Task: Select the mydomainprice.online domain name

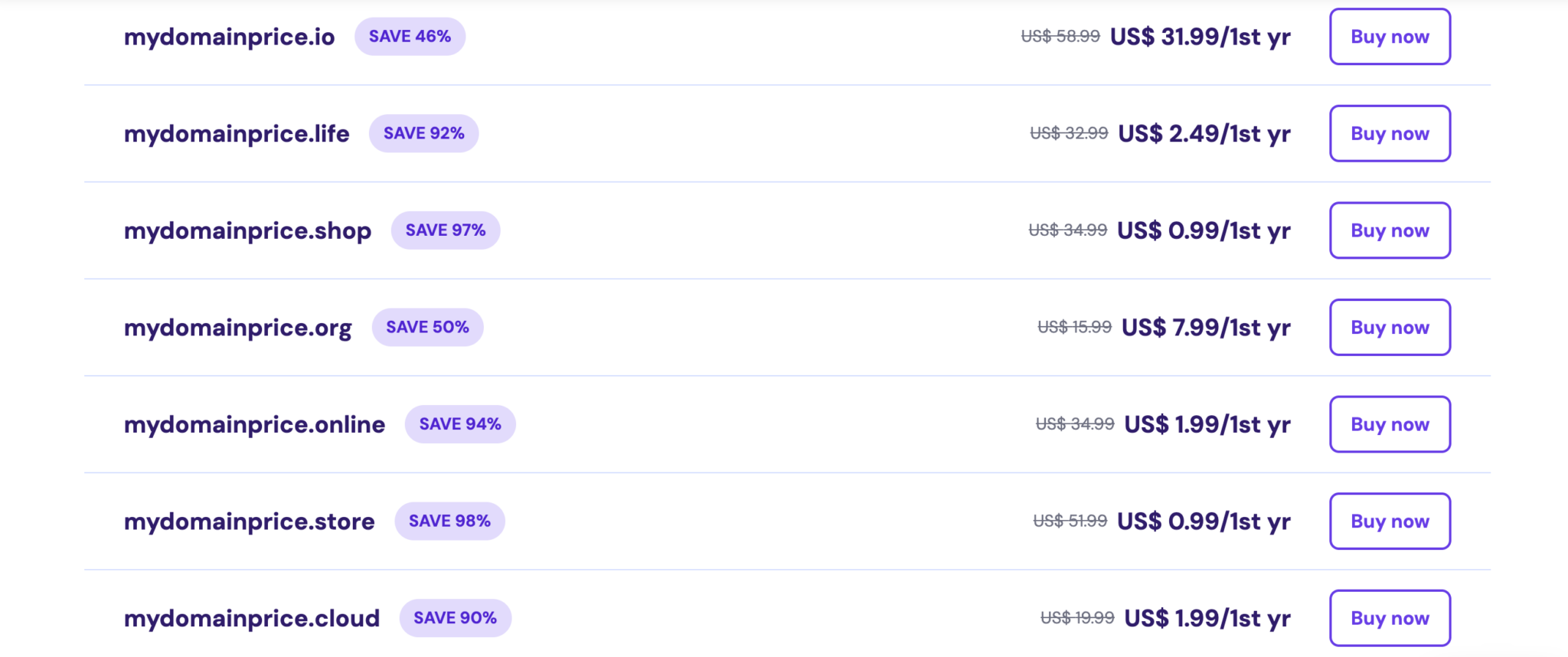Action: point(253,424)
